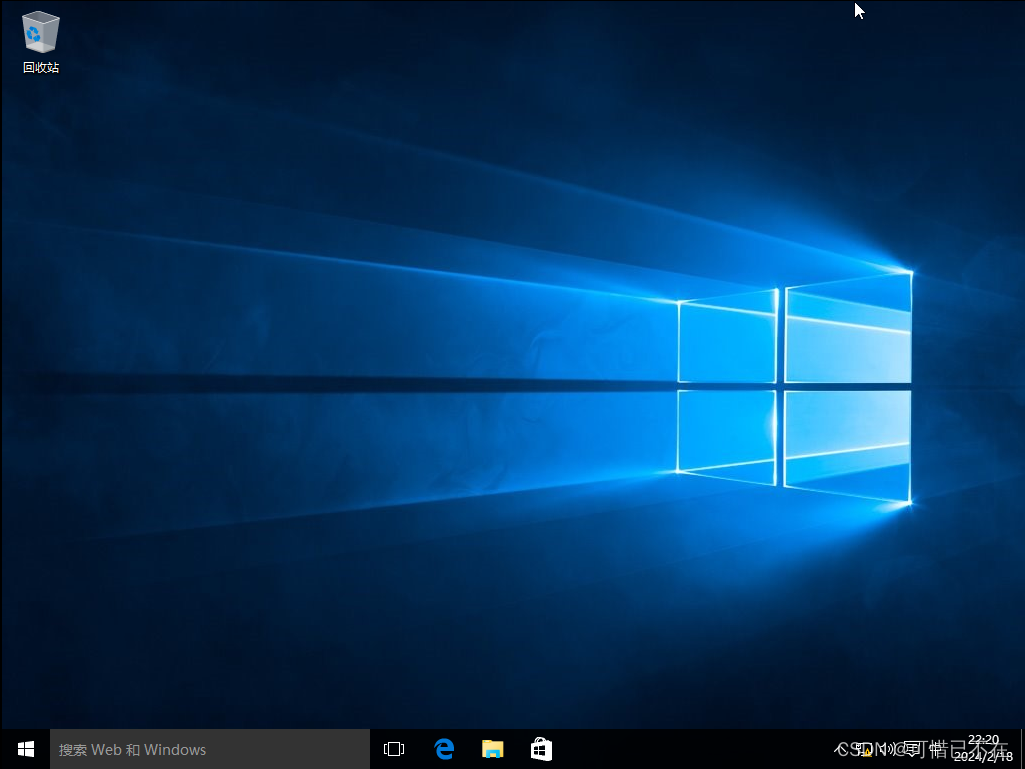Click the Show desktop strip at taskbar end
Screen dimensions: 1025x769
(x=1022, y=749)
